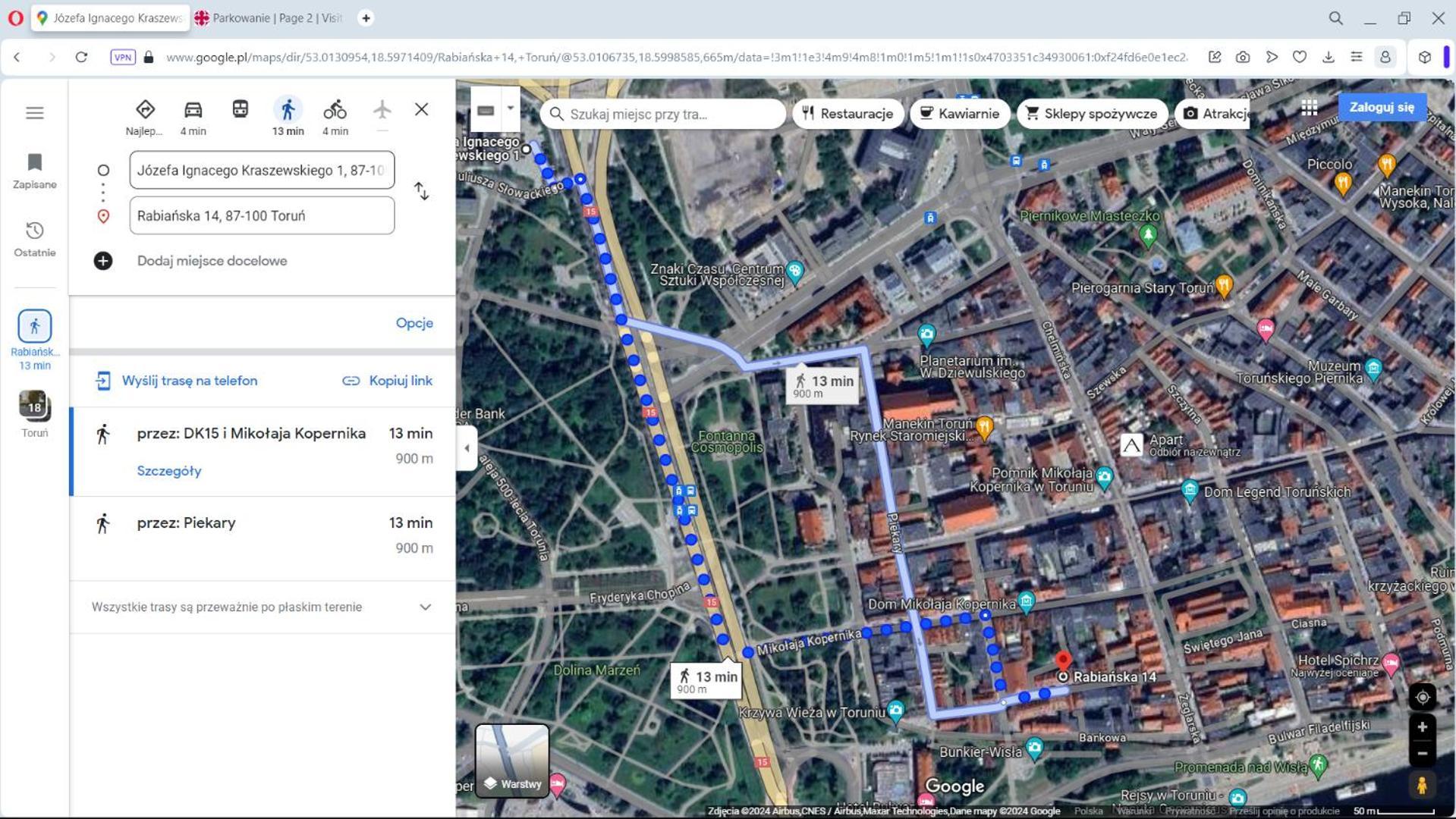Screen dimensions: 1456x819
Task: Switch to cycling mode, 4 min
Action: pos(335,117)
